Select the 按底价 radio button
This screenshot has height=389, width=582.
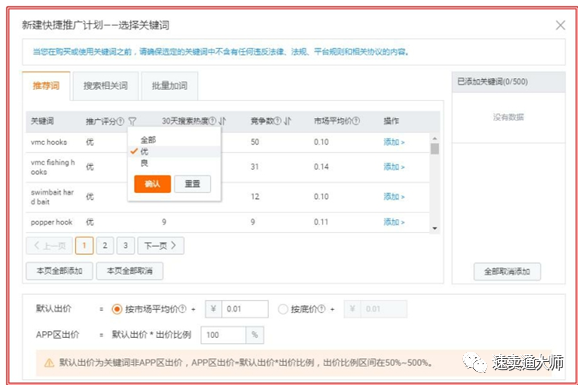coord(283,309)
